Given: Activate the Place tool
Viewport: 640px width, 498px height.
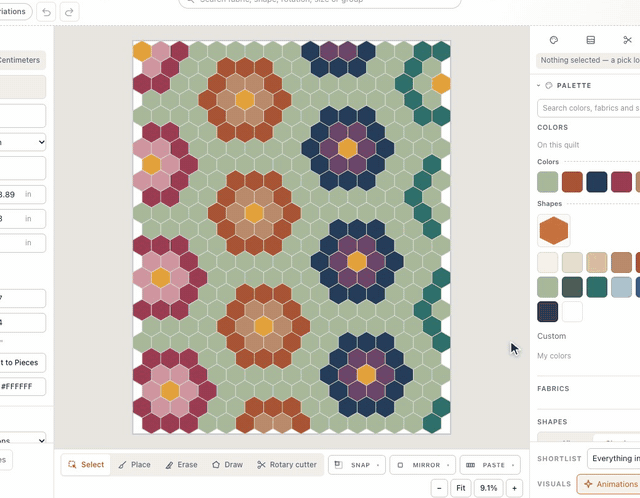Looking at the screenshot, I should (135, 465).
